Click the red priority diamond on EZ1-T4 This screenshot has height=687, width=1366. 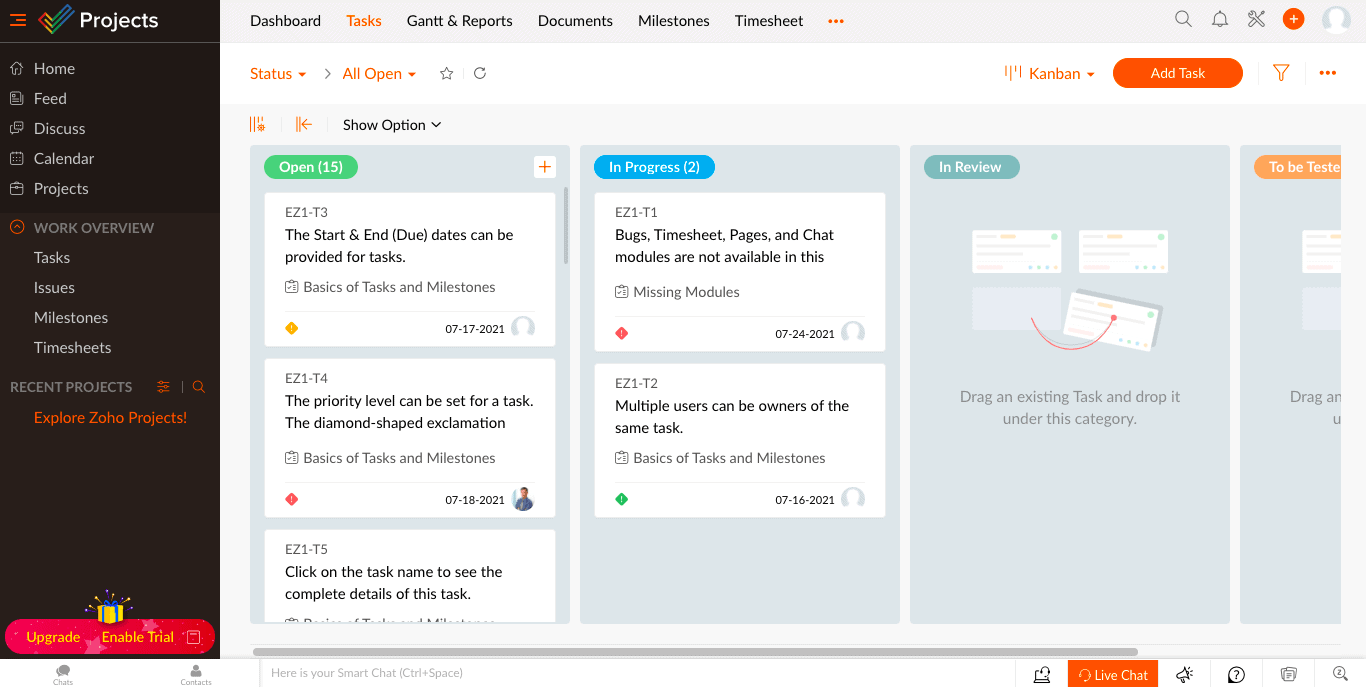(x=292, y=499)
